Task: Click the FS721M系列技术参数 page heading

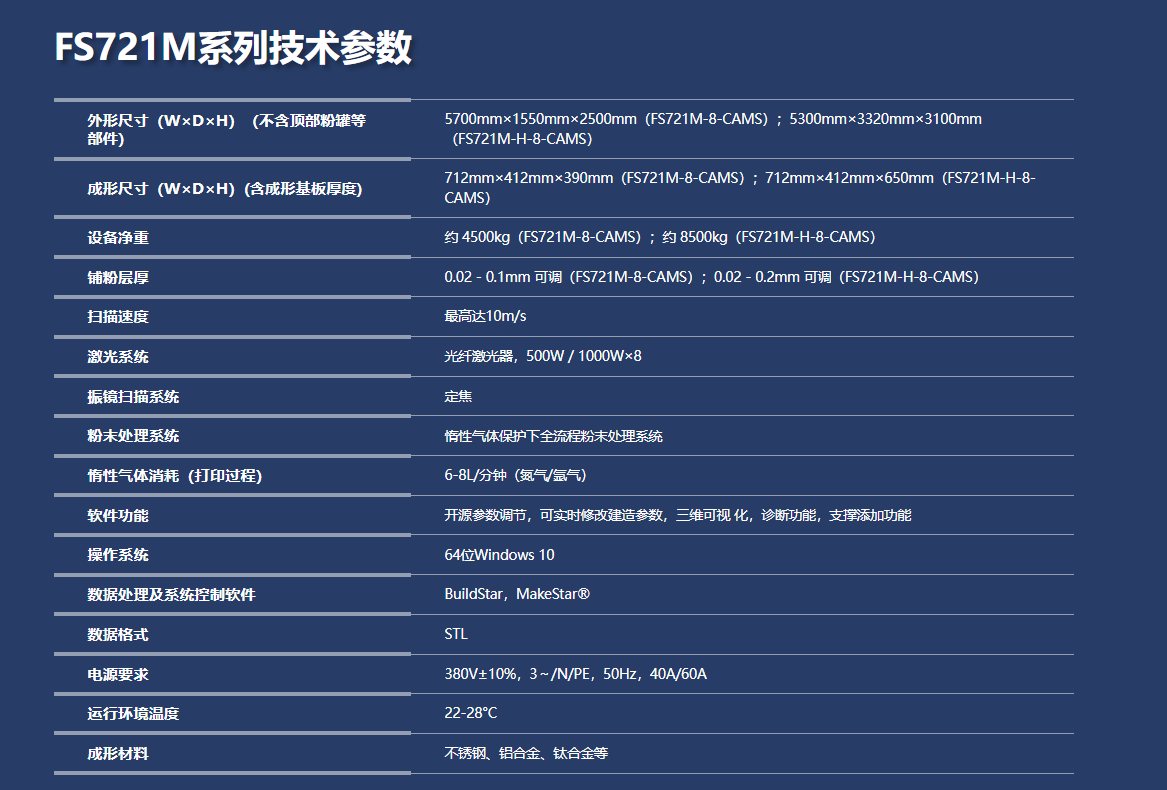Action: 232,48
